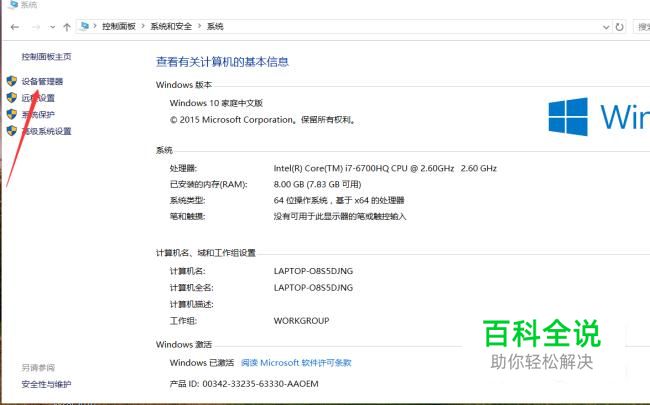This screenshot has height=405, width=650.
Task: Select text Windows 10 家庭中文版
Action: pyautogui.click(x=216, y=103)
